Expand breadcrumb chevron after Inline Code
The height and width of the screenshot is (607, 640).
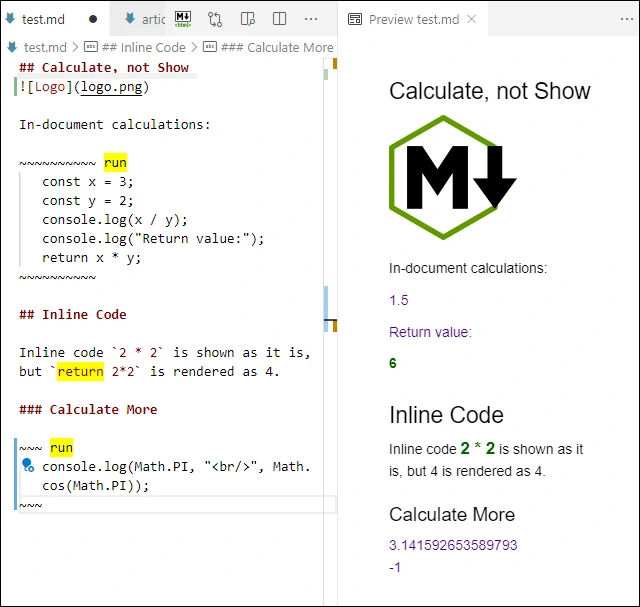pyautogui.click(x=194, y=47)
